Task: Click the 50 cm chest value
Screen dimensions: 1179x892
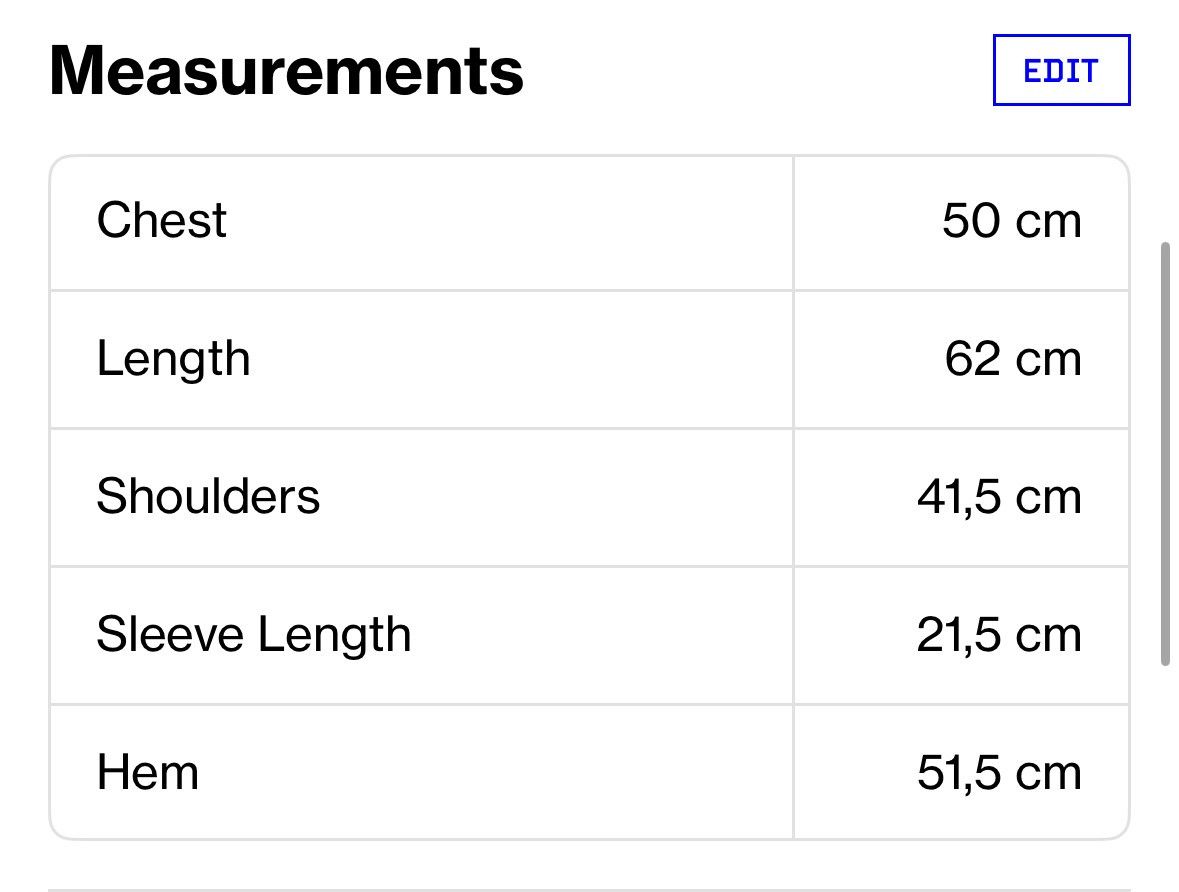Action: [x=1011, y=220]
